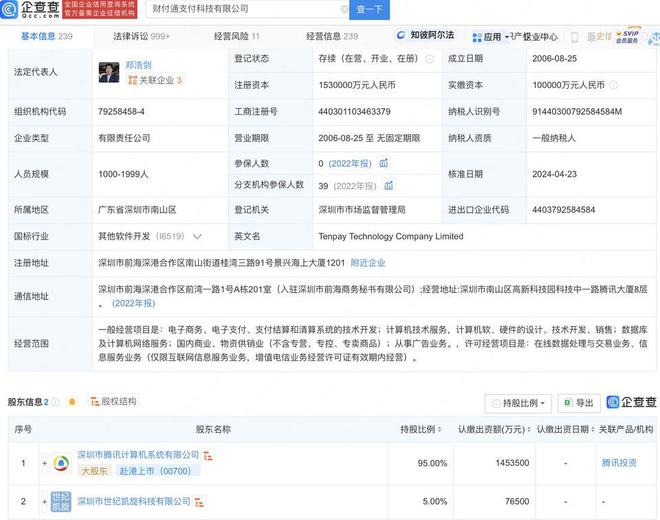Screen dimensions: 660x520
Task: Click the 4403792584584 import-export code value
Action: (564, 210)
